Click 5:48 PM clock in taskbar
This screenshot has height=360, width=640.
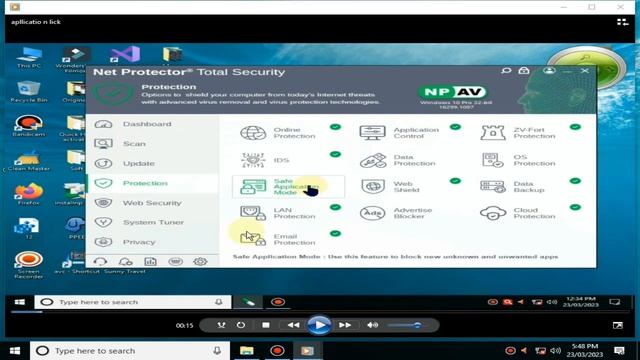(584, 351)
